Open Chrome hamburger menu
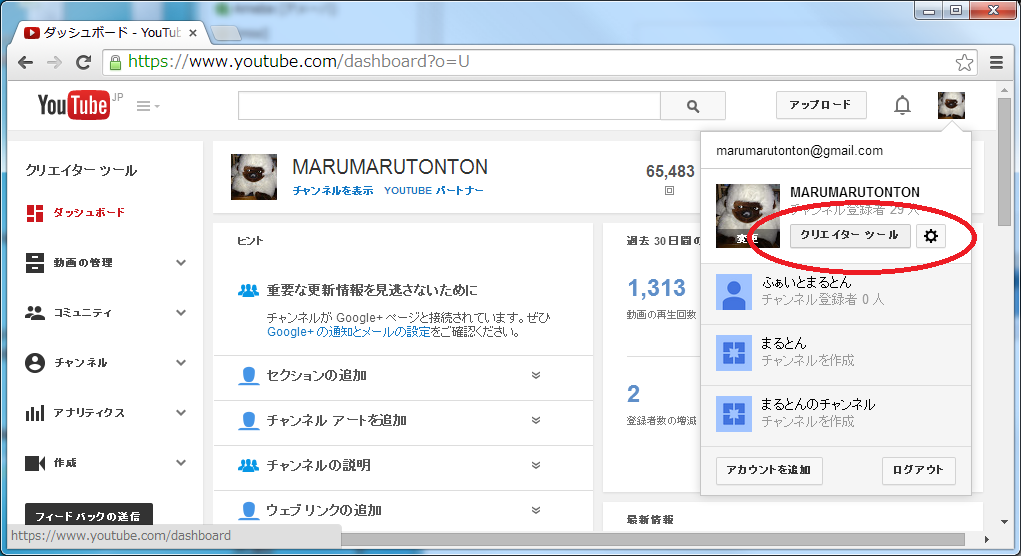Screen dimensions: 1021x556 [x=996, y=63]
